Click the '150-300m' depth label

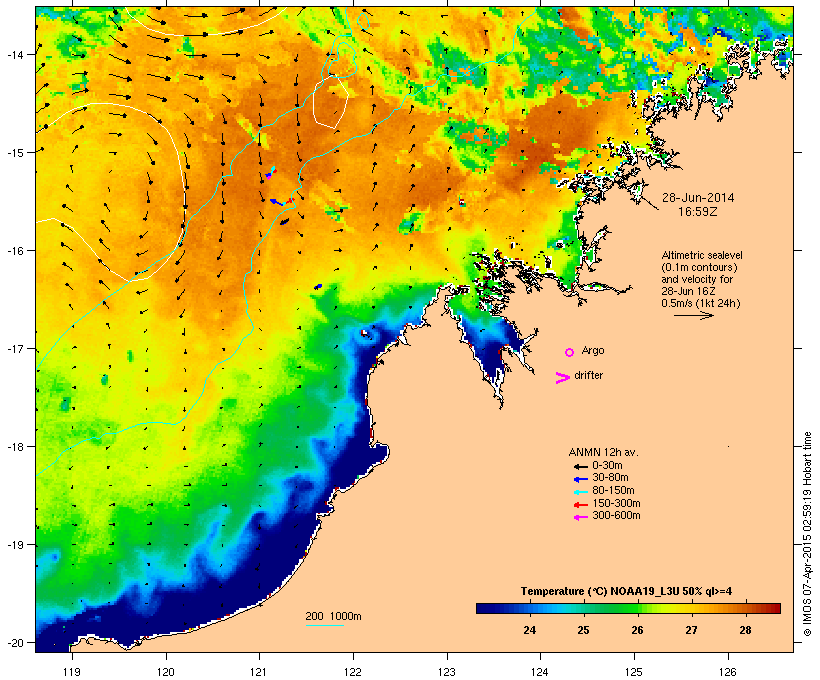(616, 503)
